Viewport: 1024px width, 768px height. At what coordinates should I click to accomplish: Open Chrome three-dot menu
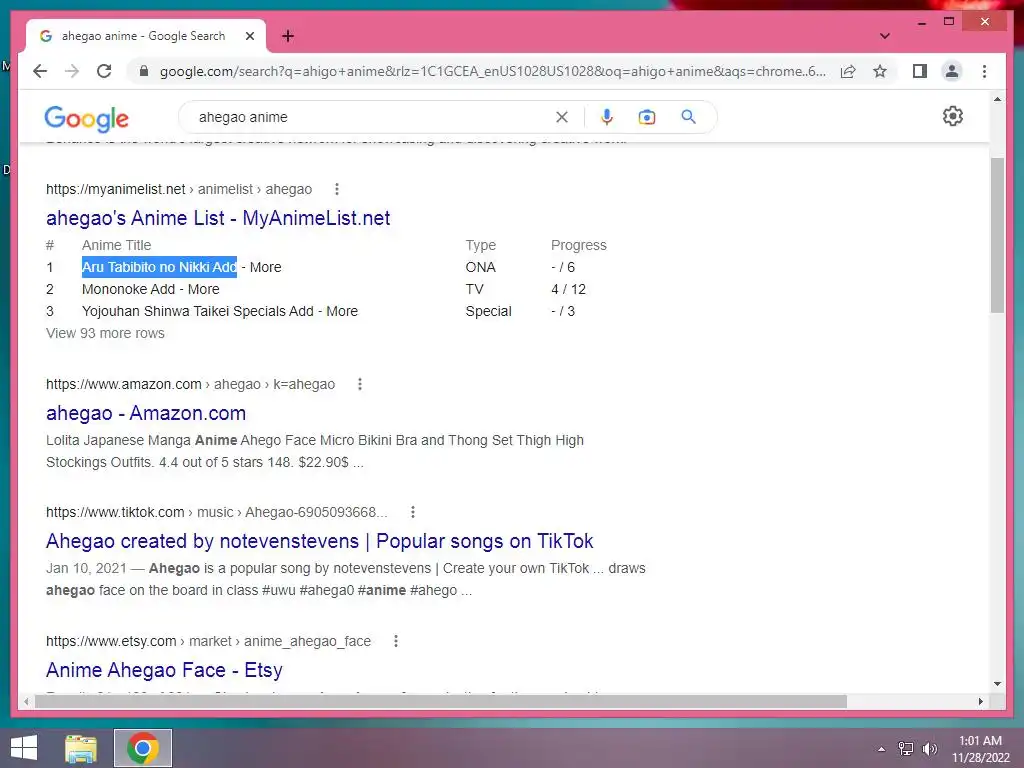pyautogui.click(x=984, y=71)
